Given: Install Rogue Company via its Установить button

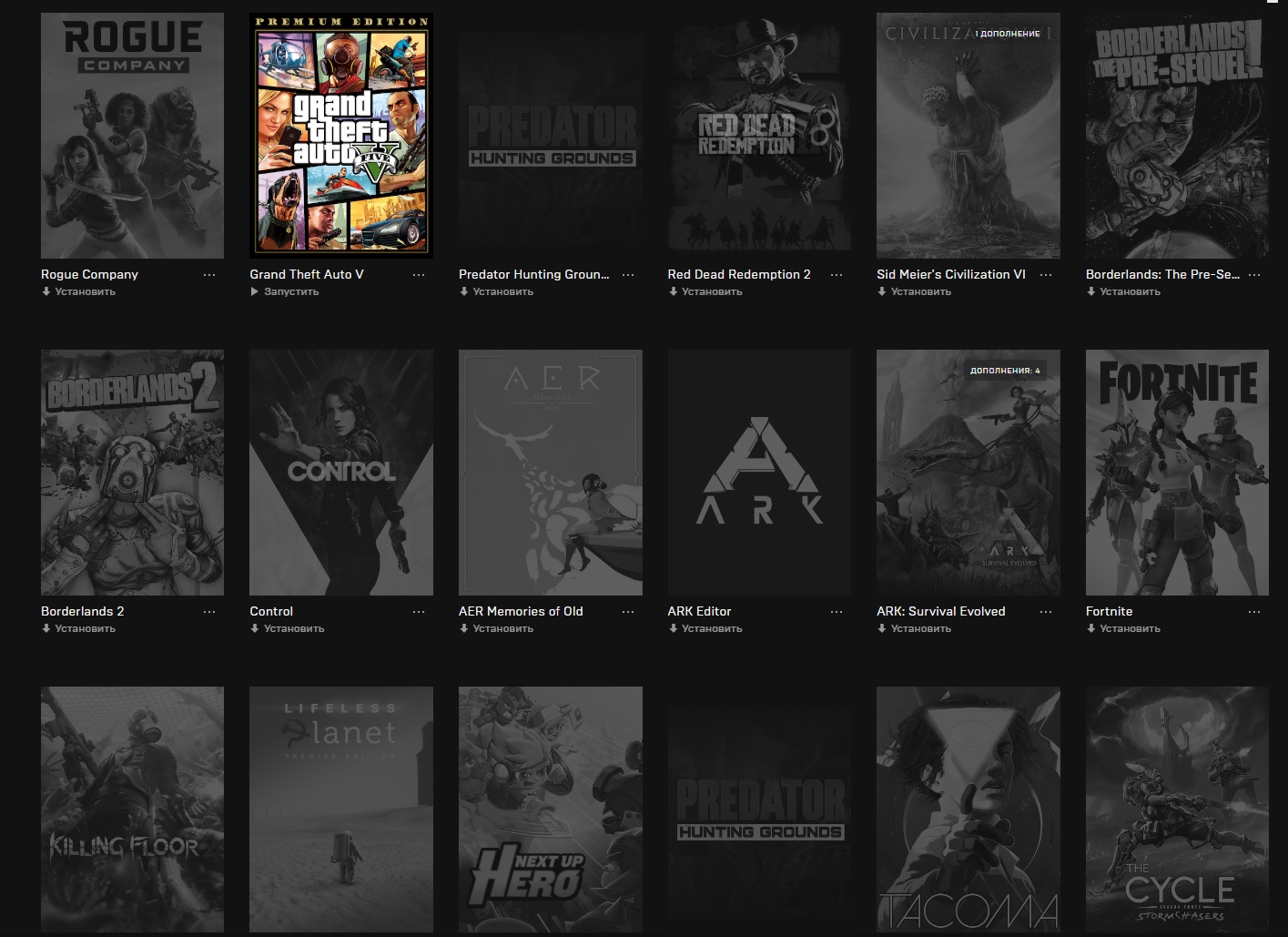Looking at the screenshot, I should 78,292.
